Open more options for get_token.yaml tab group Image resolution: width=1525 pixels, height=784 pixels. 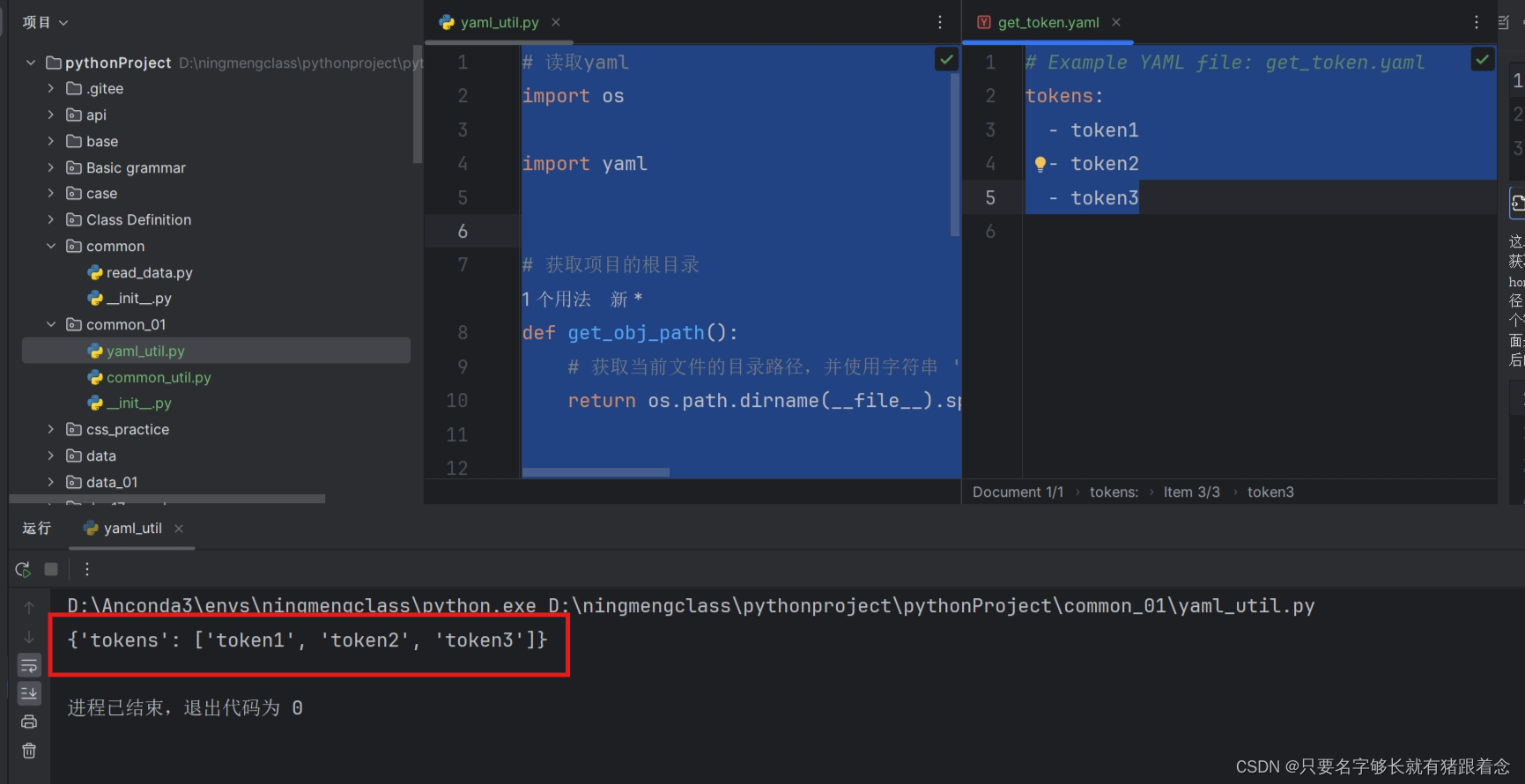(x=1477, y=22)
